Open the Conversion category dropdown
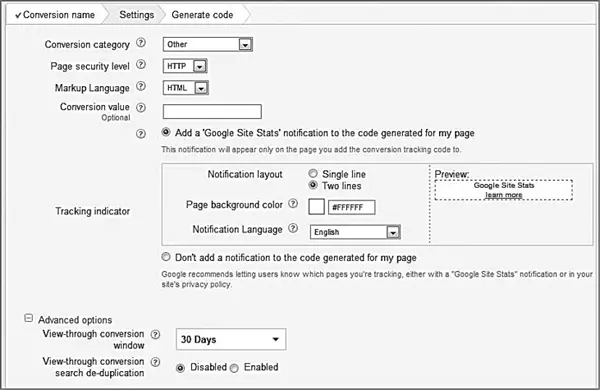The width and height of the screenshot is (600, 390). 208,44
